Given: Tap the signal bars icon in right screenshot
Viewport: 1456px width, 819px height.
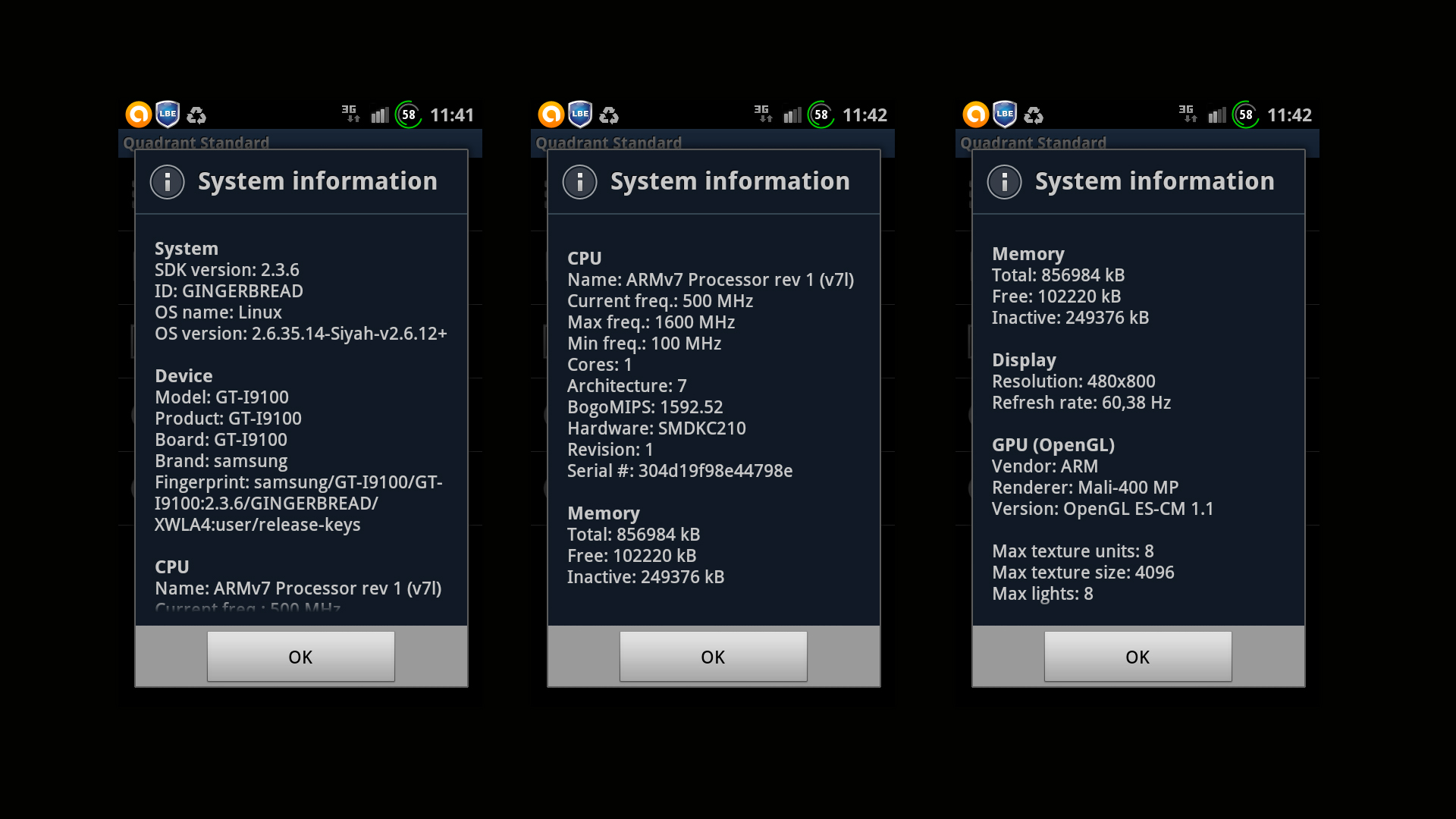Looking at the screenshot, I should pyautogui.click(x=1217, y=115).
